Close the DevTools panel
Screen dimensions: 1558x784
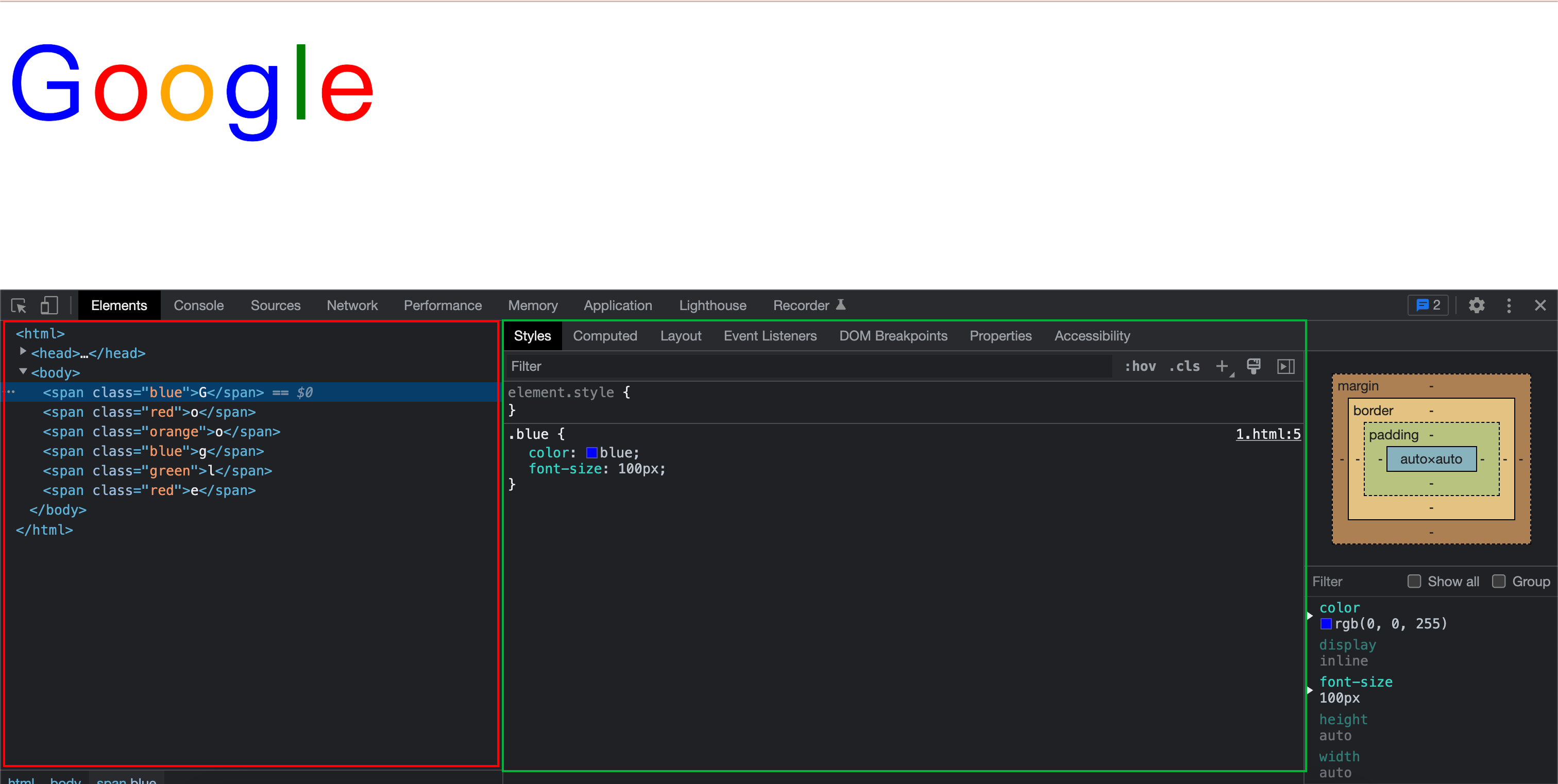(x=1540, y=306)
